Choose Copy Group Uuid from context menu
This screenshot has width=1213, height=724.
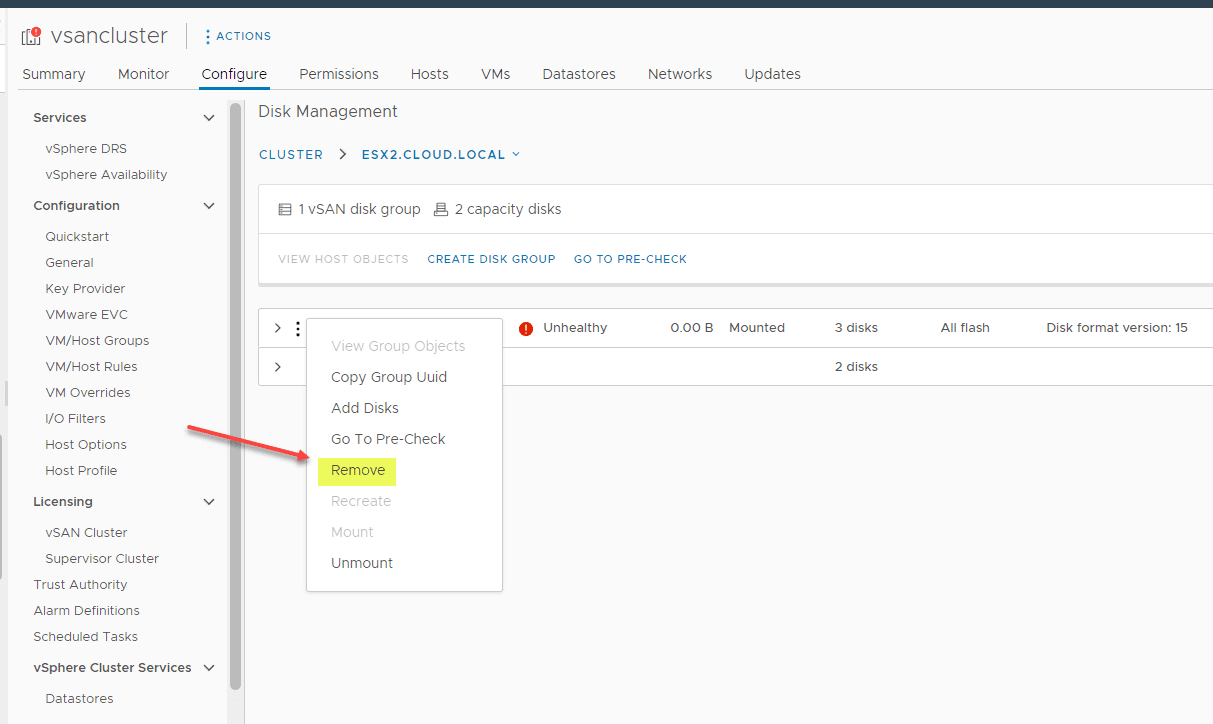tap(389, 377)
